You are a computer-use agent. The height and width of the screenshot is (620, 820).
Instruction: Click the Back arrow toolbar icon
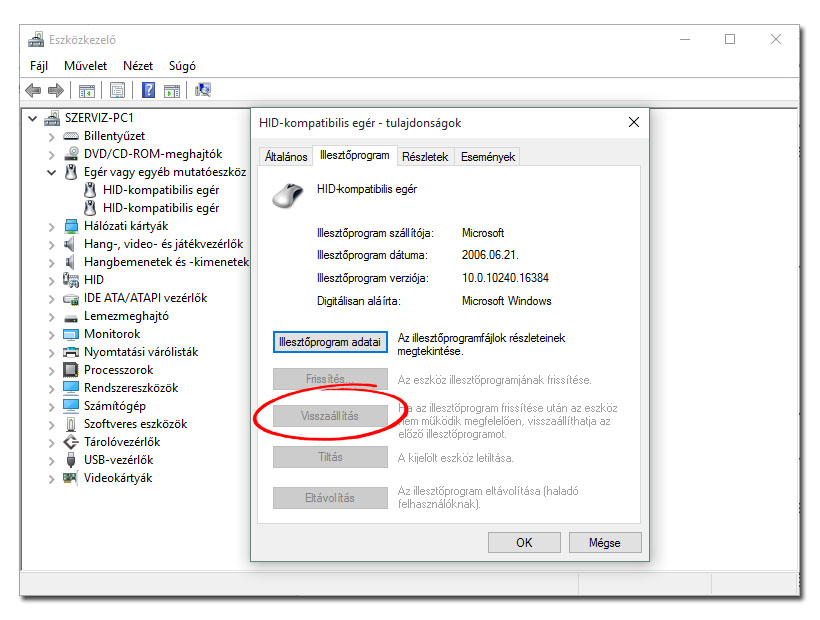[x=33, y=91]
